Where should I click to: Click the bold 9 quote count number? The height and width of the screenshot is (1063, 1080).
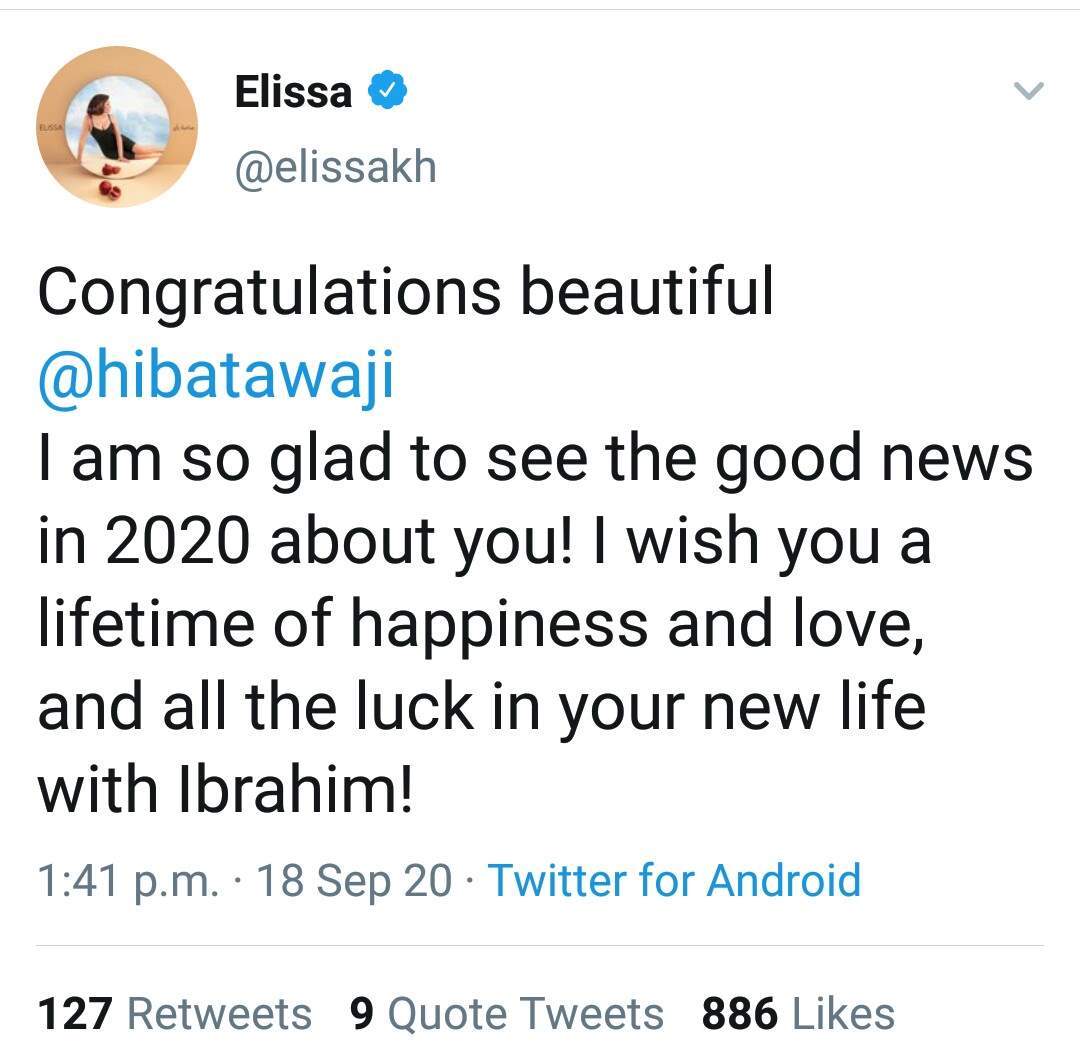click(362, 1013)
